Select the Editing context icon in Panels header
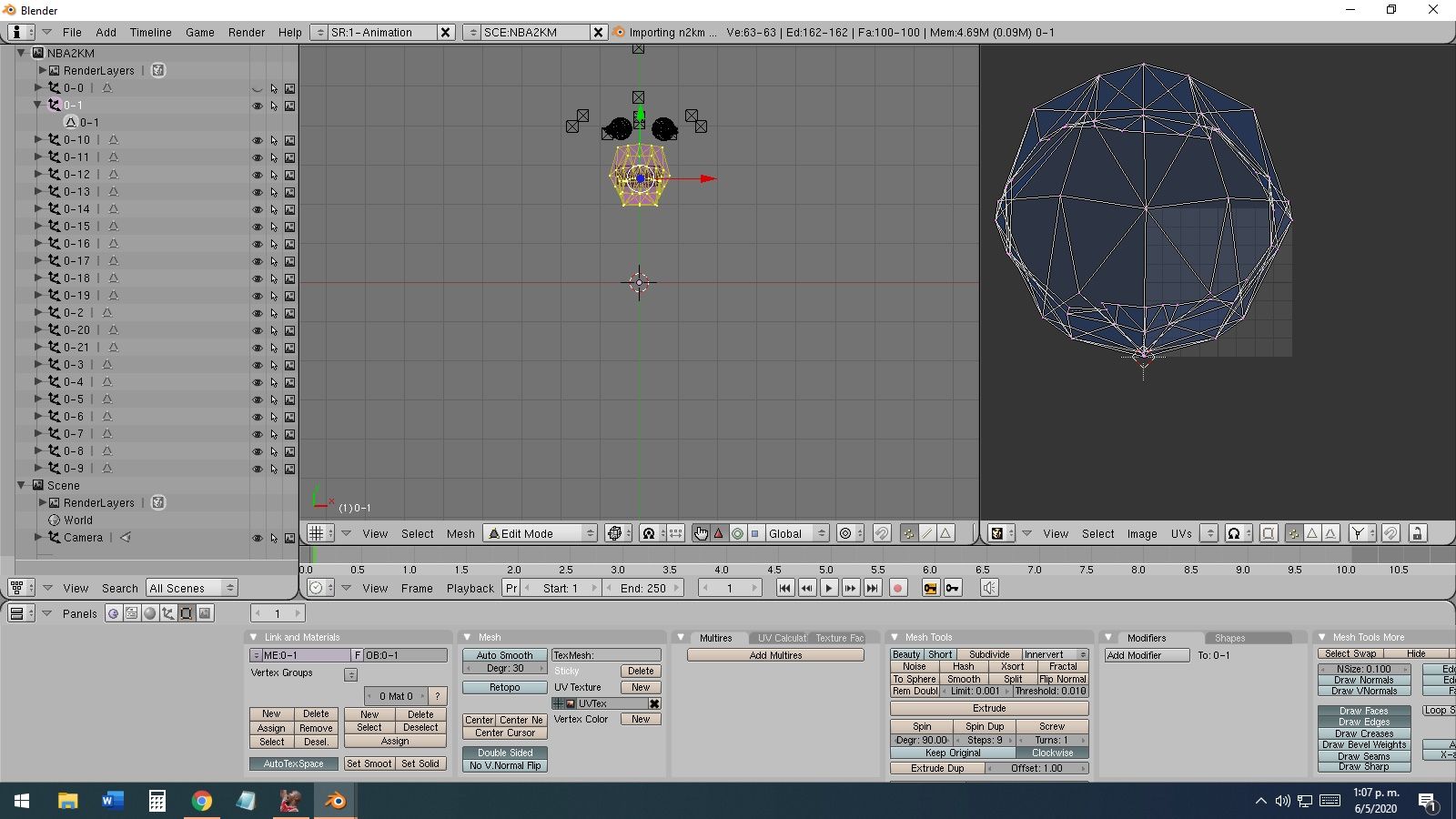Screen dimensions: 1456x819 point(186,613)
